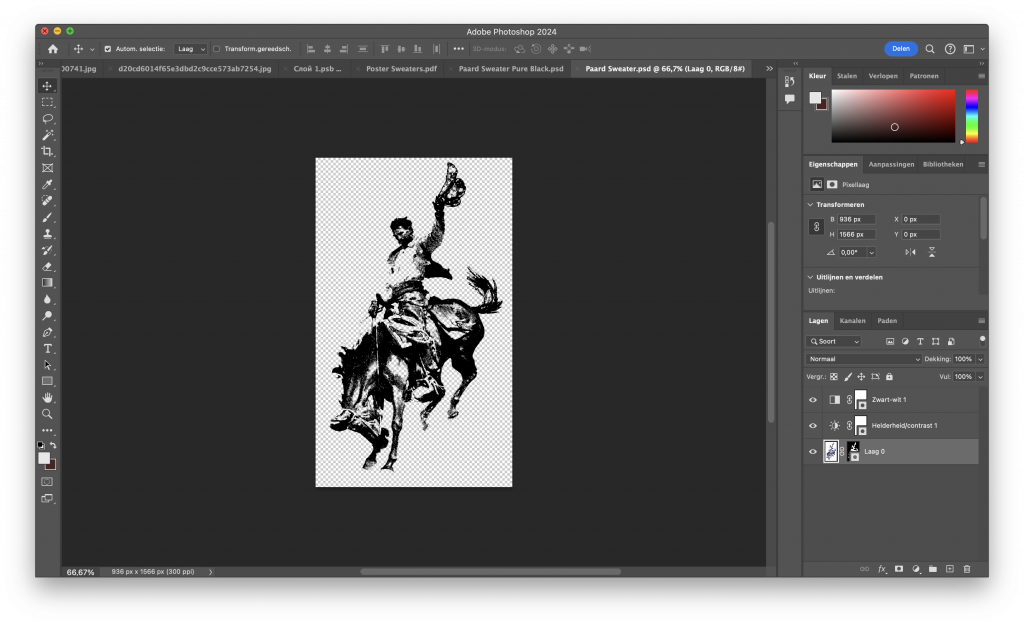
Task: Show more document tabs chevron
Action: pyautogui.click(x=769, y=69)
